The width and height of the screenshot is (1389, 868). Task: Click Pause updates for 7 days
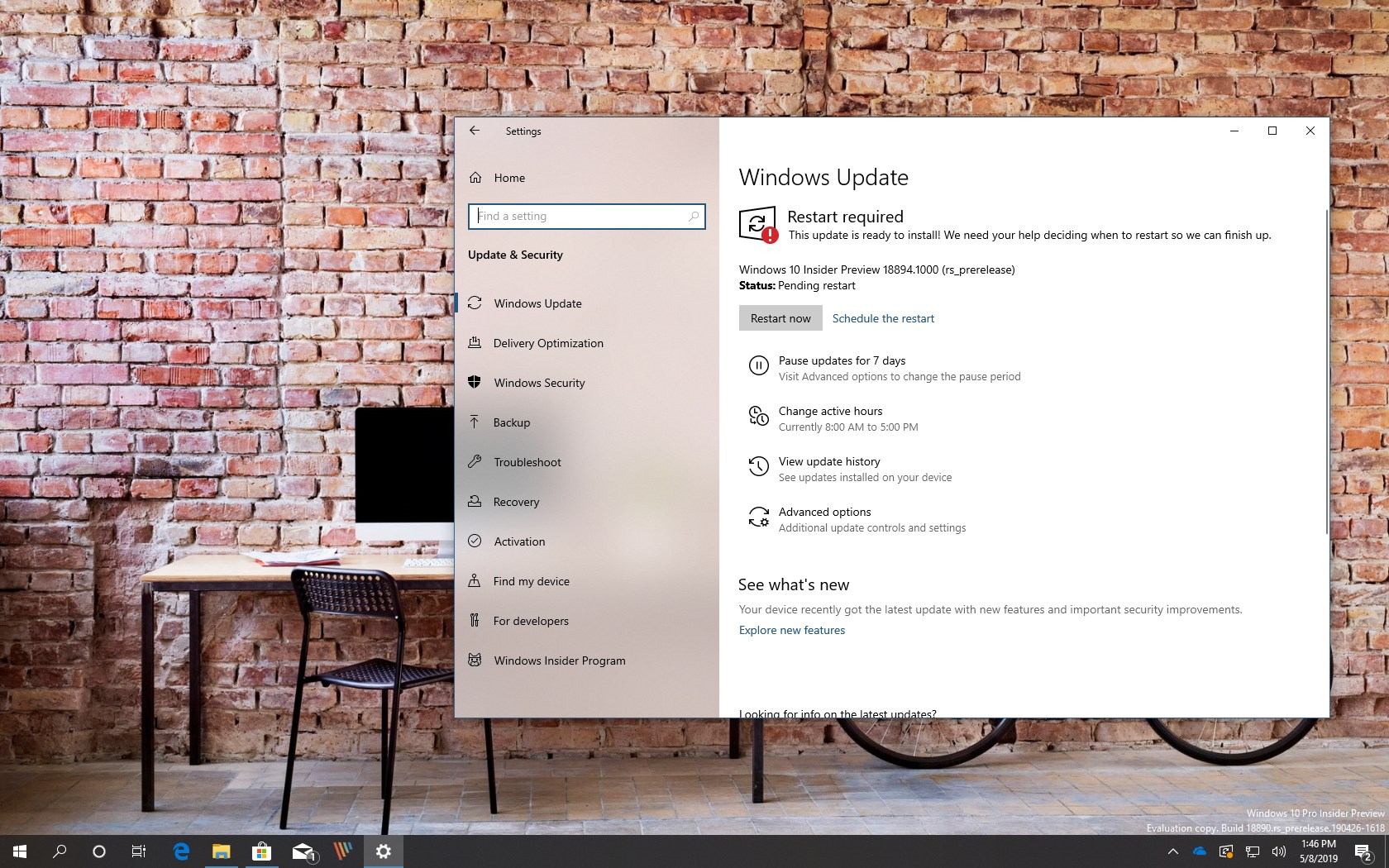842,360
